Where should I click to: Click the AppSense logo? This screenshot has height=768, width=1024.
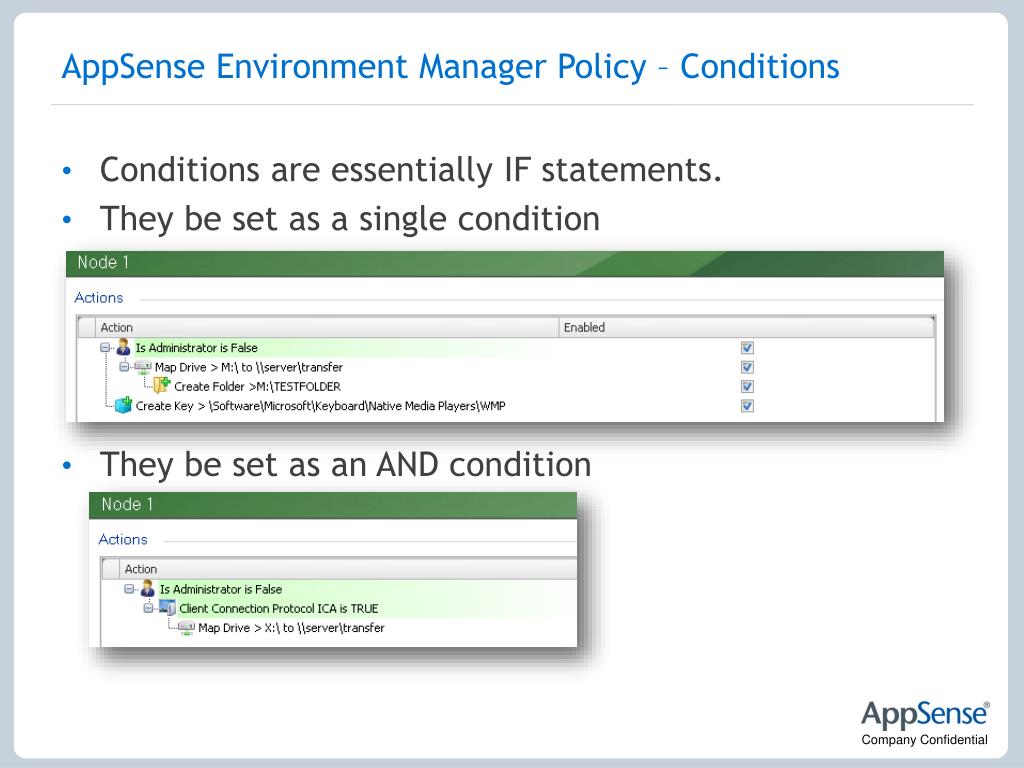pyautogui.click(x=925, y=714)
